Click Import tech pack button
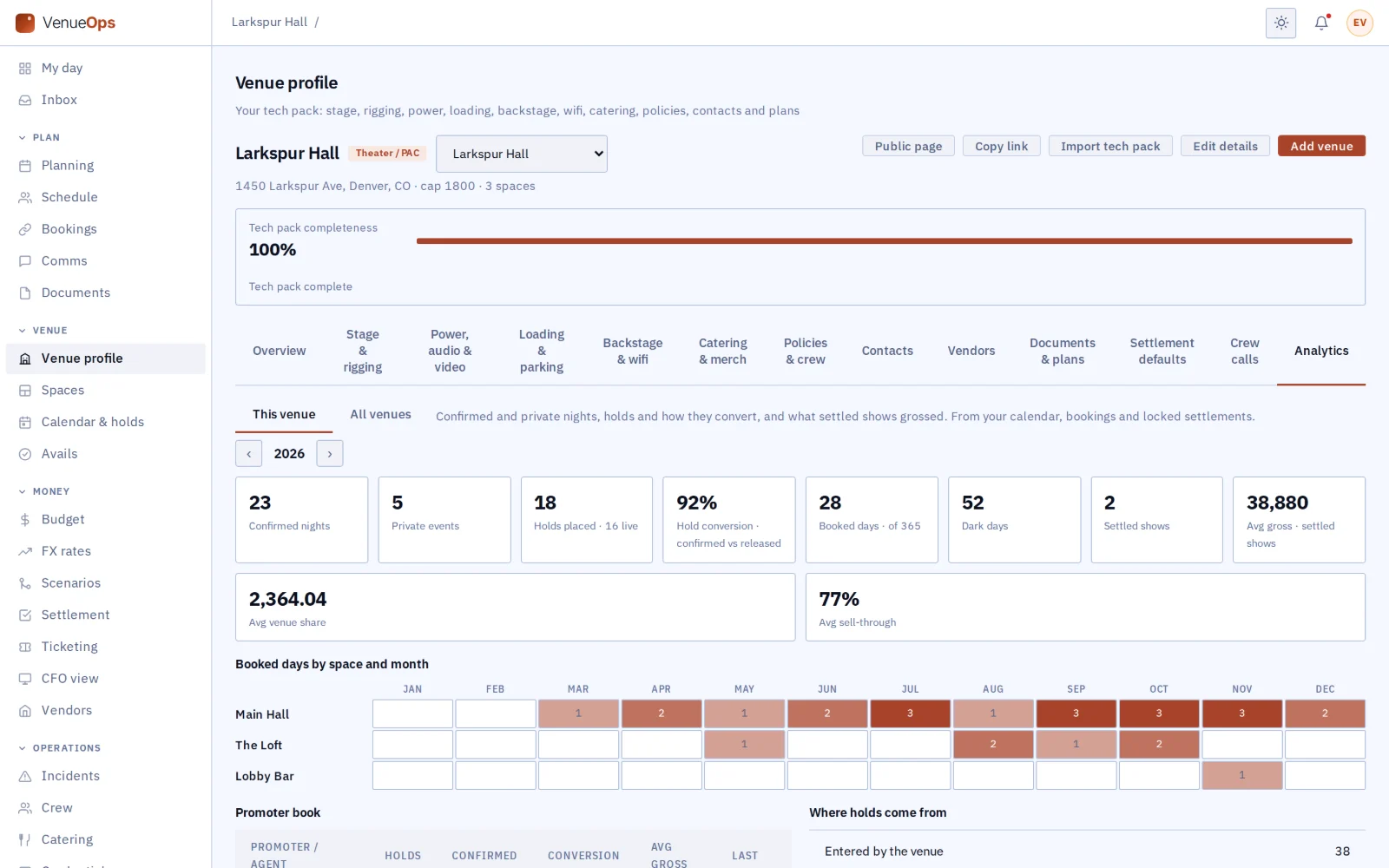1389x868 pixels. [x=1110, y=146]
